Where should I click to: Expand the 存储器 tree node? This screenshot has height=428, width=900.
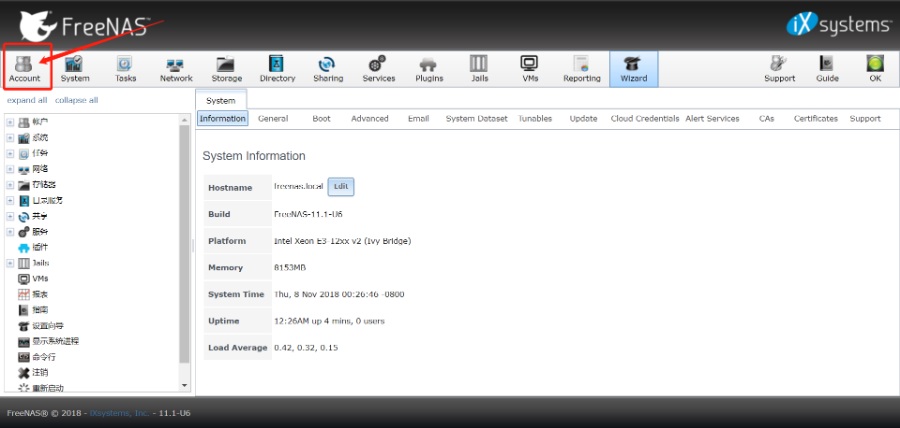[10, 185]
